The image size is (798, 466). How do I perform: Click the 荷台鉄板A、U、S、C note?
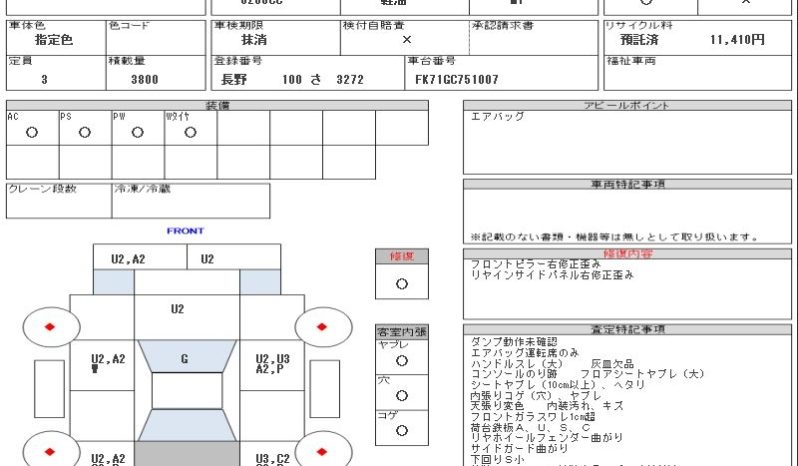(x=530, y=427)
